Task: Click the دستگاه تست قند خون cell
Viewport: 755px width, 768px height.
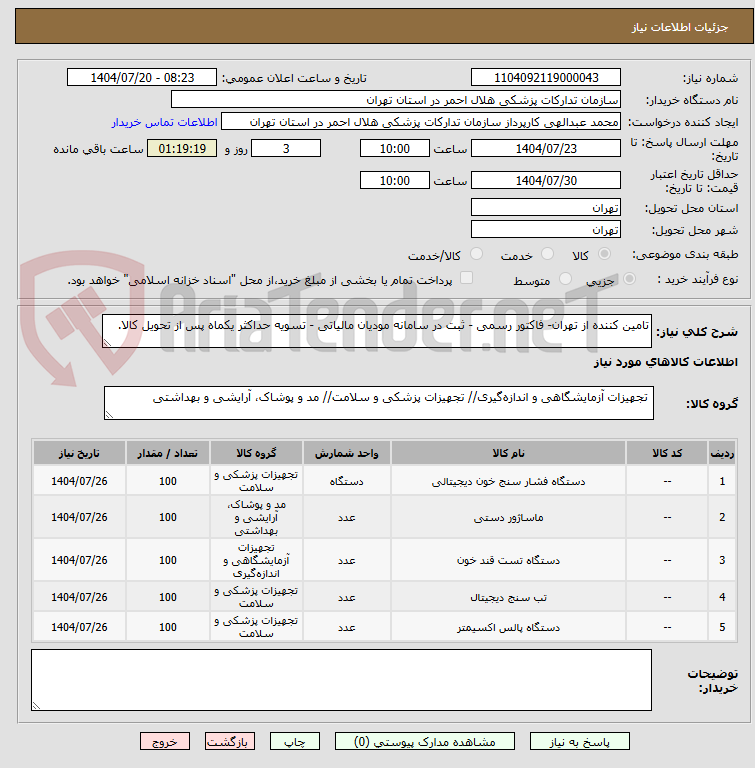Action: (508, 560)
